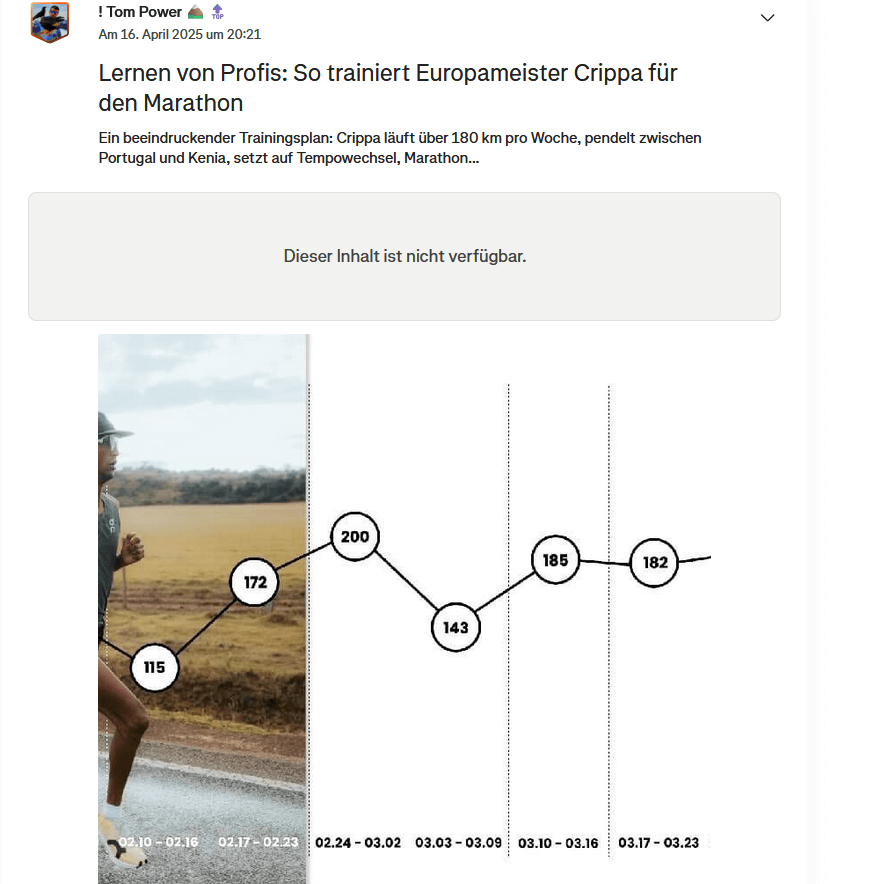This screenshot has width=895, height=884.
Task: Open the article titled Lernen von Profis
Action: pos(387,86)
